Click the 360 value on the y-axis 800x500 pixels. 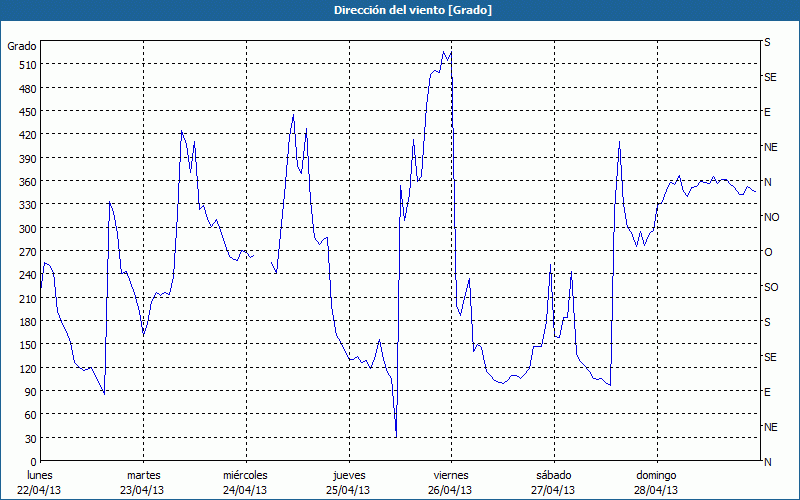[x=27, y=182]
